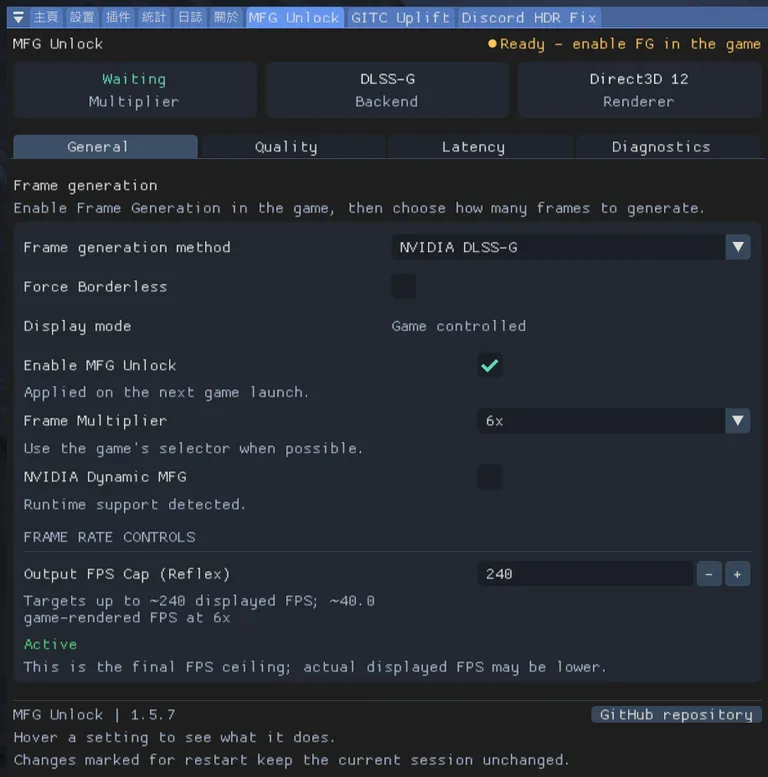Select the MFG Unlock top tab
The height and width of the screenshot is (777, 768).
[x=295, y=18]
